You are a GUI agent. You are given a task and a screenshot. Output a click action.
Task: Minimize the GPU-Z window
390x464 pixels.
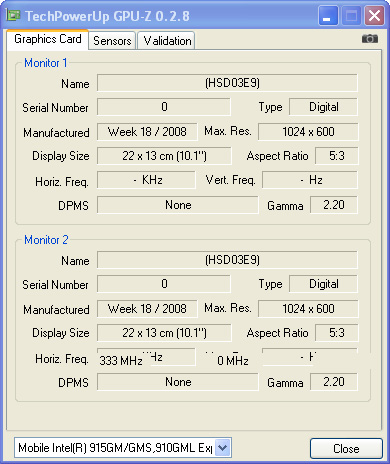point(328,16)
